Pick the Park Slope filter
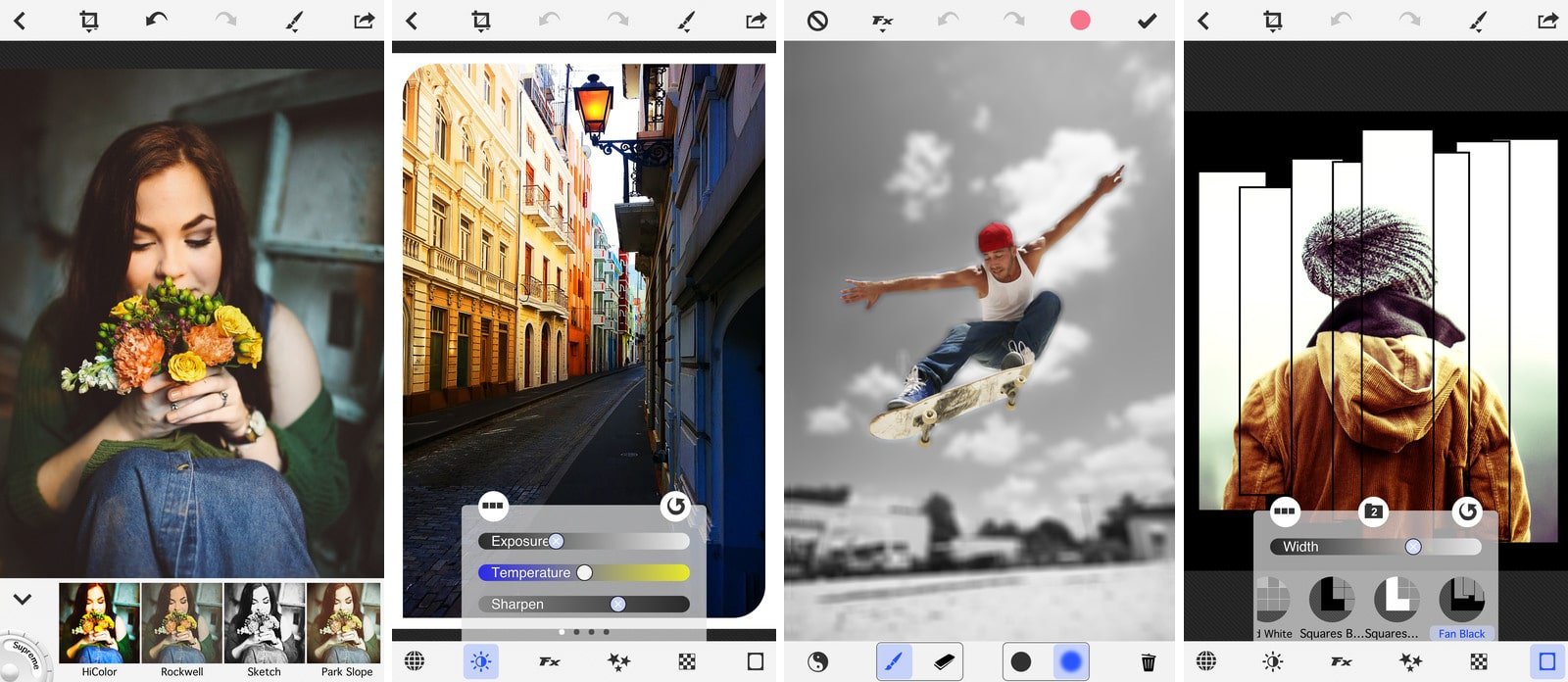Screen dimensions: 1568x682 (x=345, y=630)
